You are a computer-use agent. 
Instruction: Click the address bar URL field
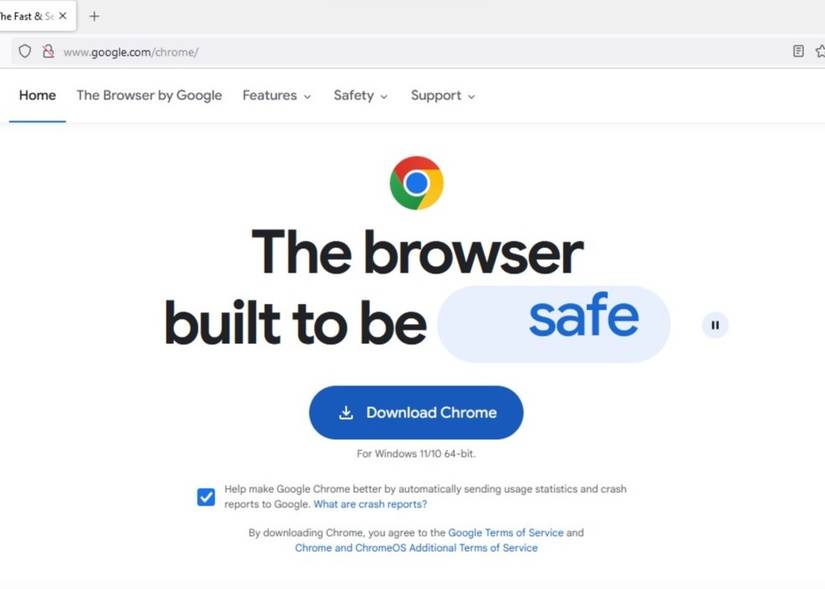[x=421, y=52]
